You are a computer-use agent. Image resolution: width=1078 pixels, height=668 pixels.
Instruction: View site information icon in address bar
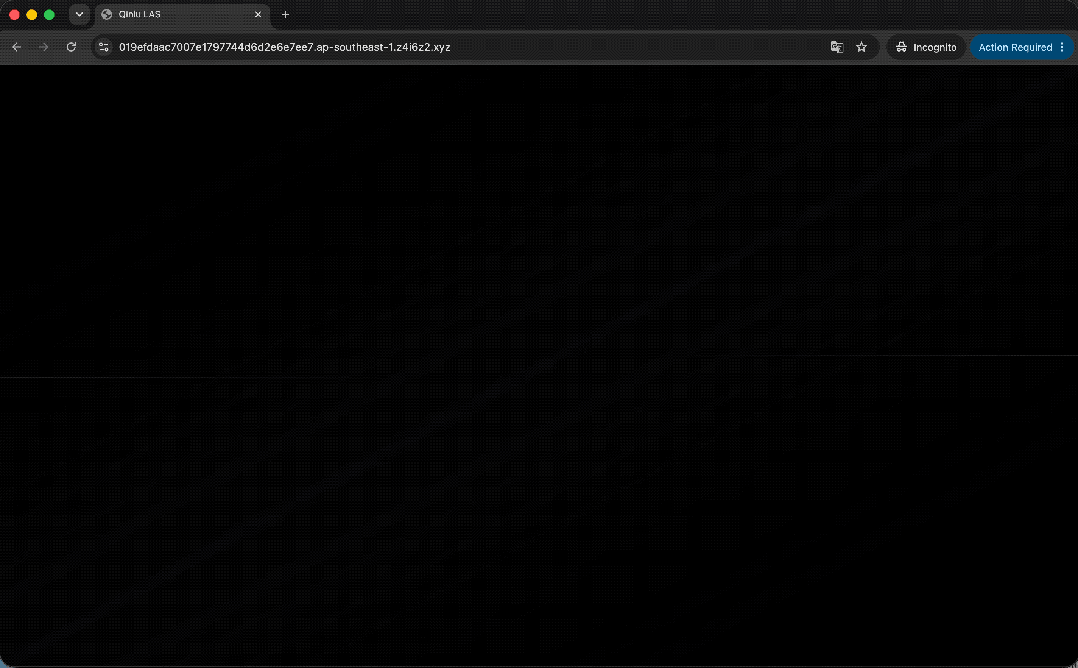click(x=104, y=47)
